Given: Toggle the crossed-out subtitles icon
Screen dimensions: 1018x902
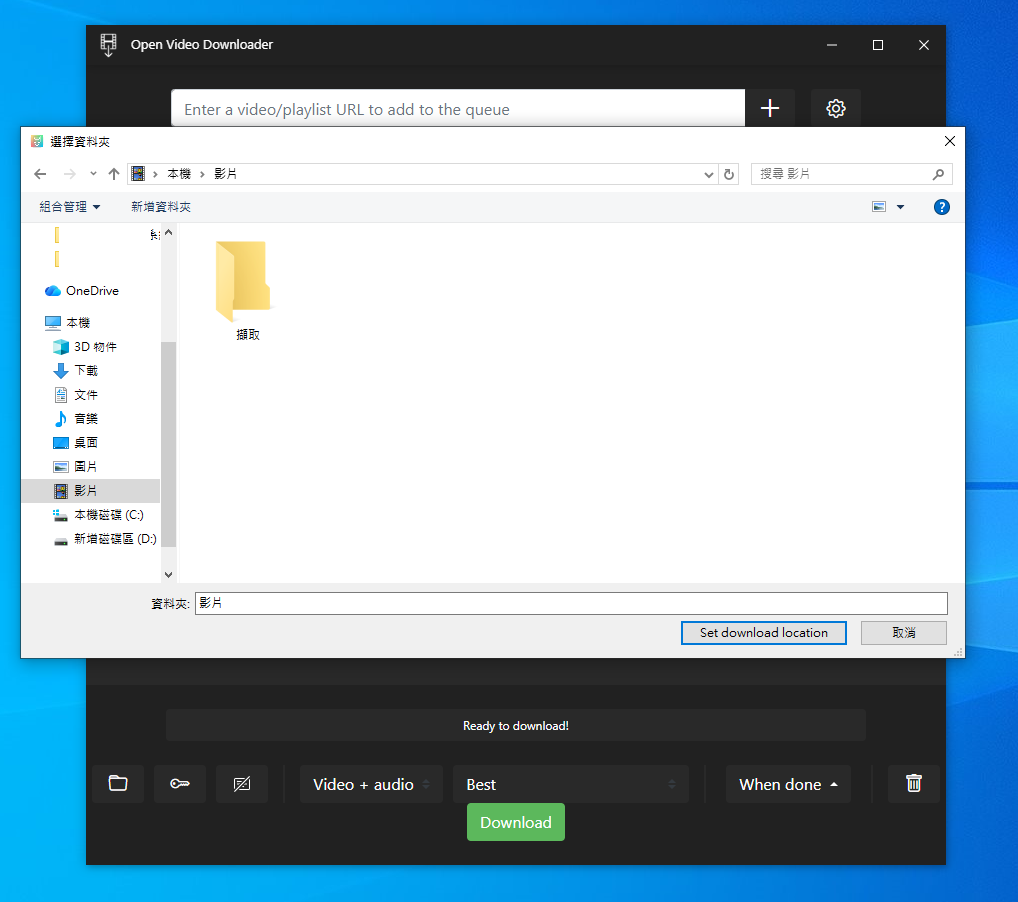Looking at the screenshot, I should tap(242, 784).
